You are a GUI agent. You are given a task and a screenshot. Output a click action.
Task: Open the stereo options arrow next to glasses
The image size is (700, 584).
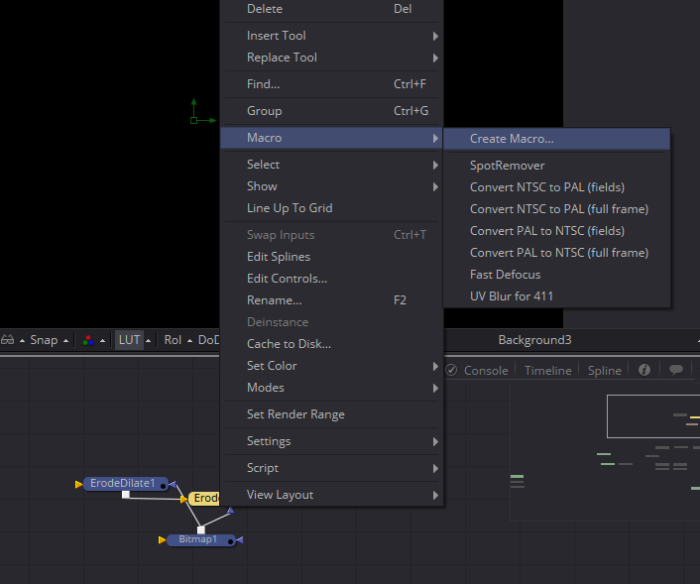click(22, 341)
